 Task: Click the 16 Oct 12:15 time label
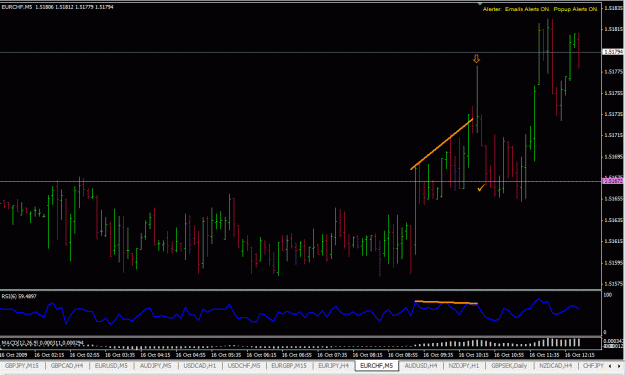(580, 355)
